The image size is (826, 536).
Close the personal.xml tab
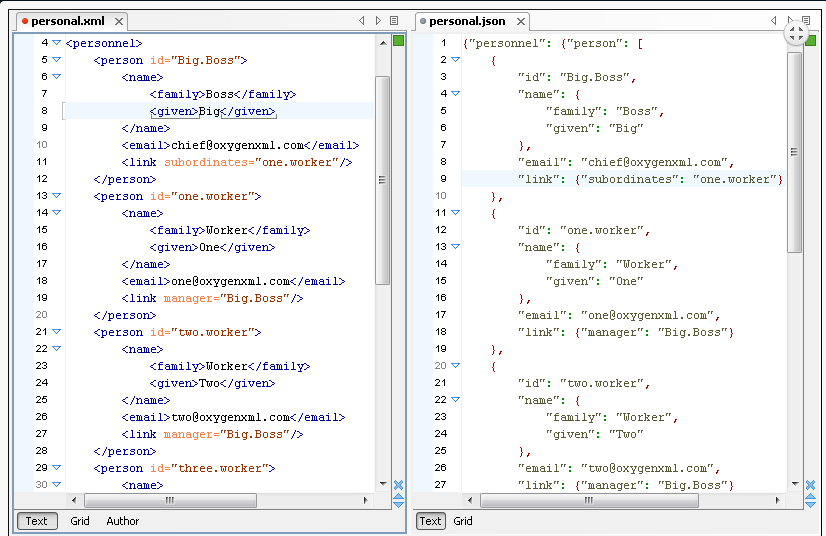click(x=118, y=21)
